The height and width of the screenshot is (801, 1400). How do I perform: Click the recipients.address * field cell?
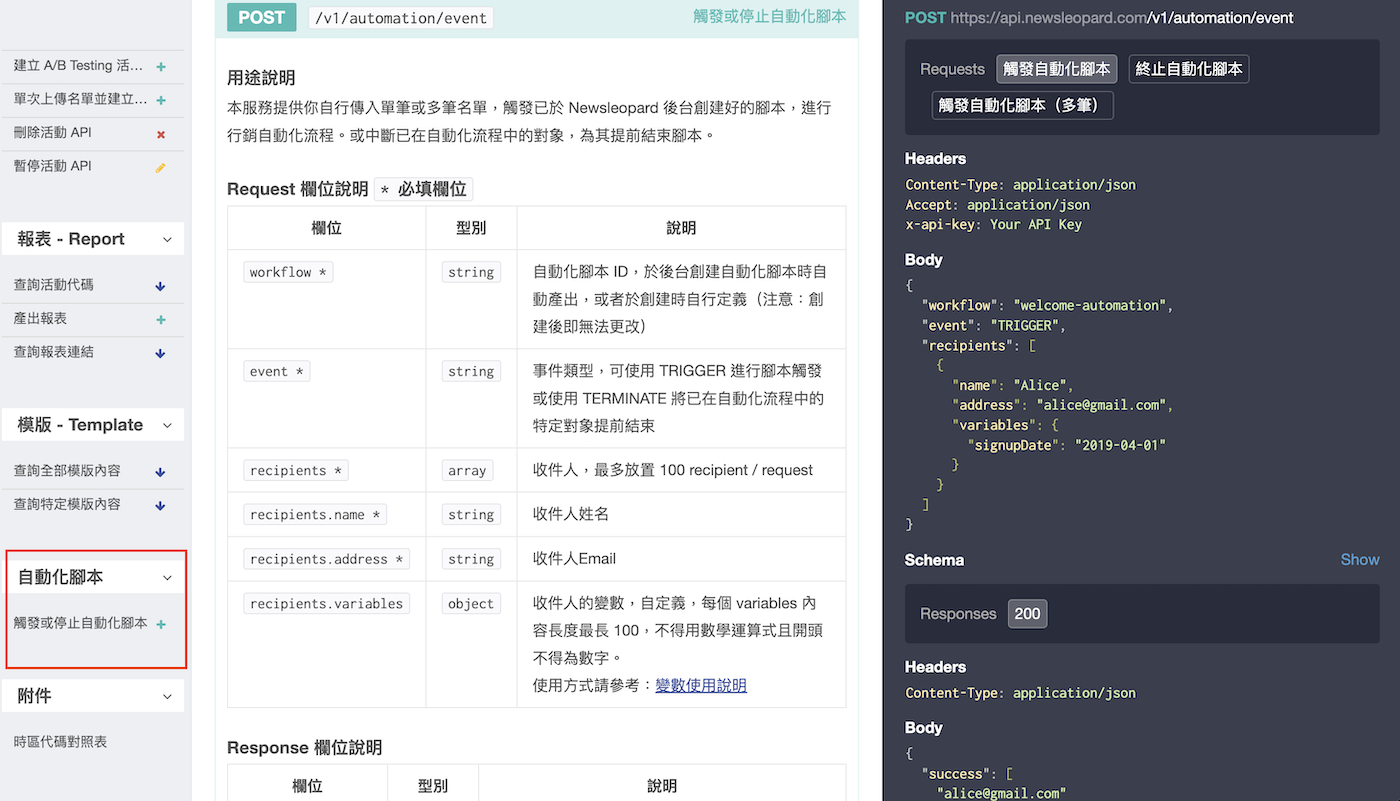(x=327, y=559)
